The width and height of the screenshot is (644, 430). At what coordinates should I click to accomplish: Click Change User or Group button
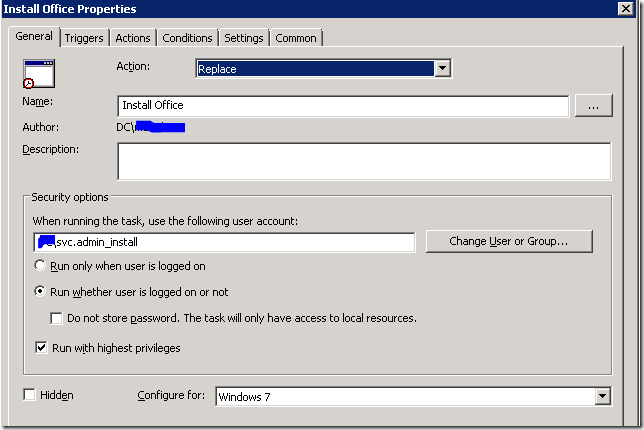tap(508, 242)
